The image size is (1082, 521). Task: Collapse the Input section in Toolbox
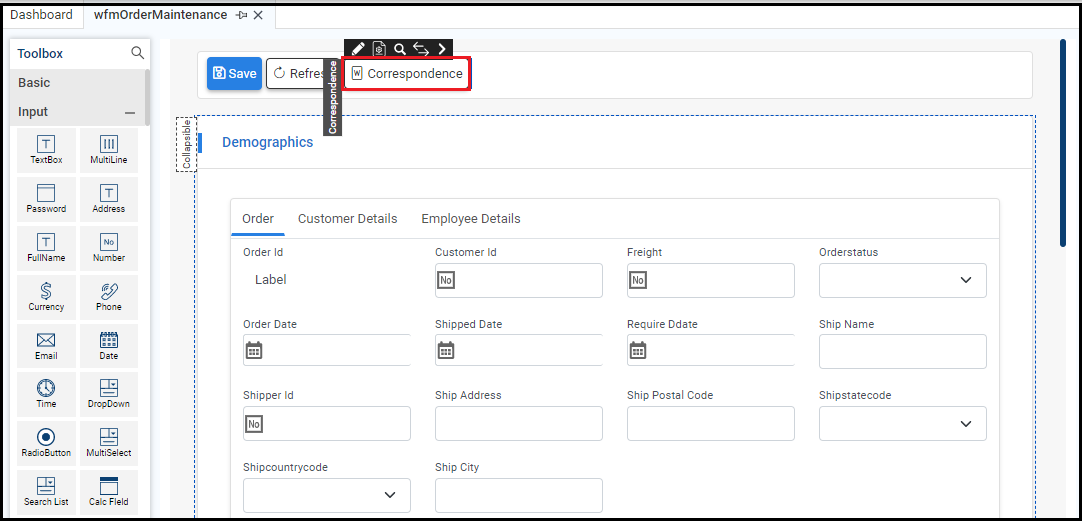(130, 112)
